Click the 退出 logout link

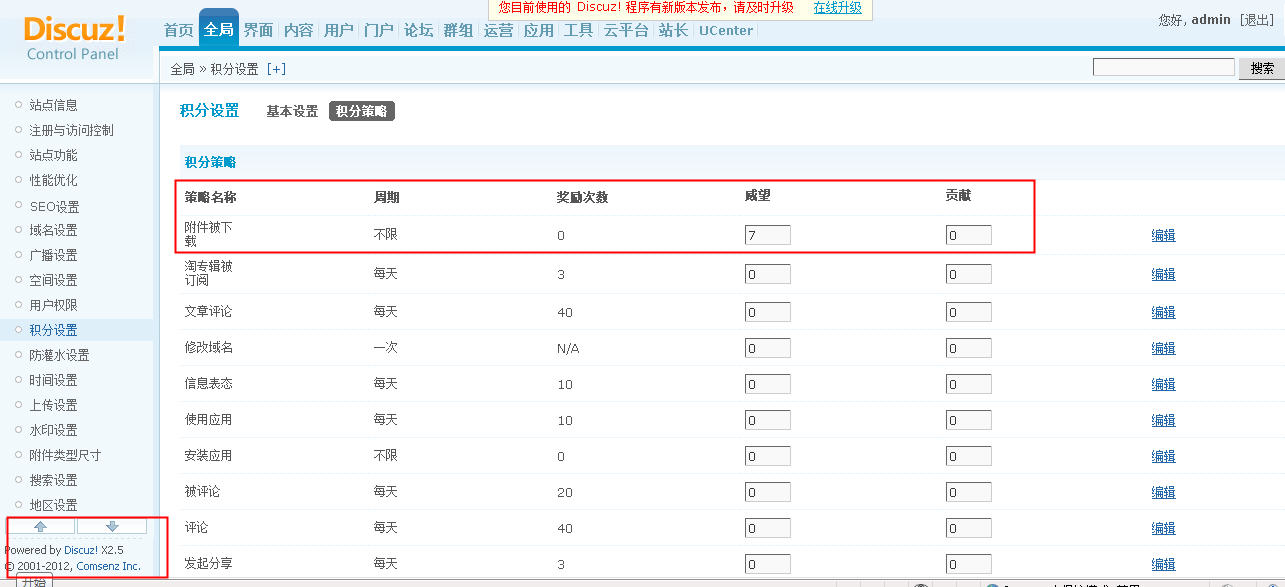(x=1257, y=20)
